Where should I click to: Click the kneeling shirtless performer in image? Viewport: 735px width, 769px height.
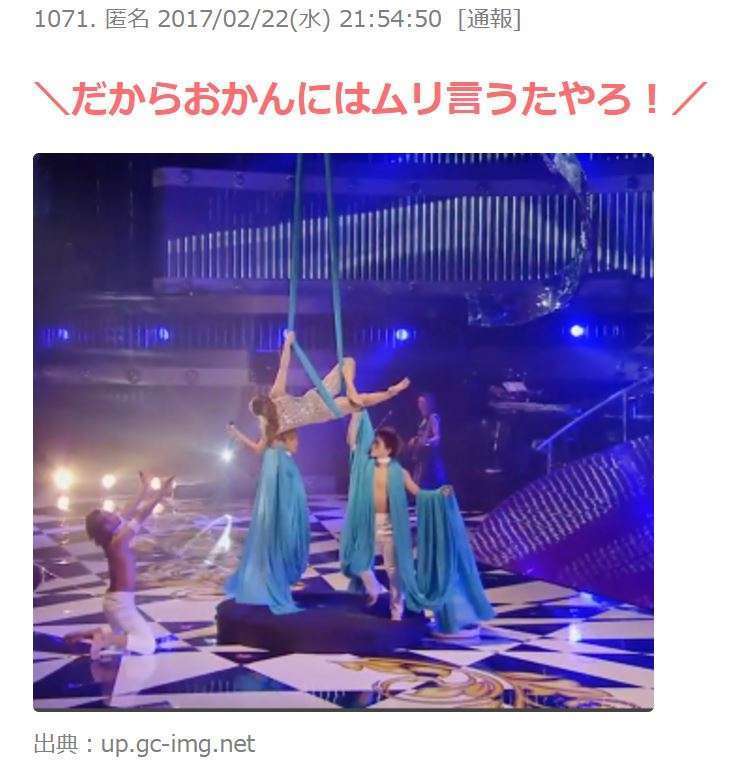coord(124,562)
